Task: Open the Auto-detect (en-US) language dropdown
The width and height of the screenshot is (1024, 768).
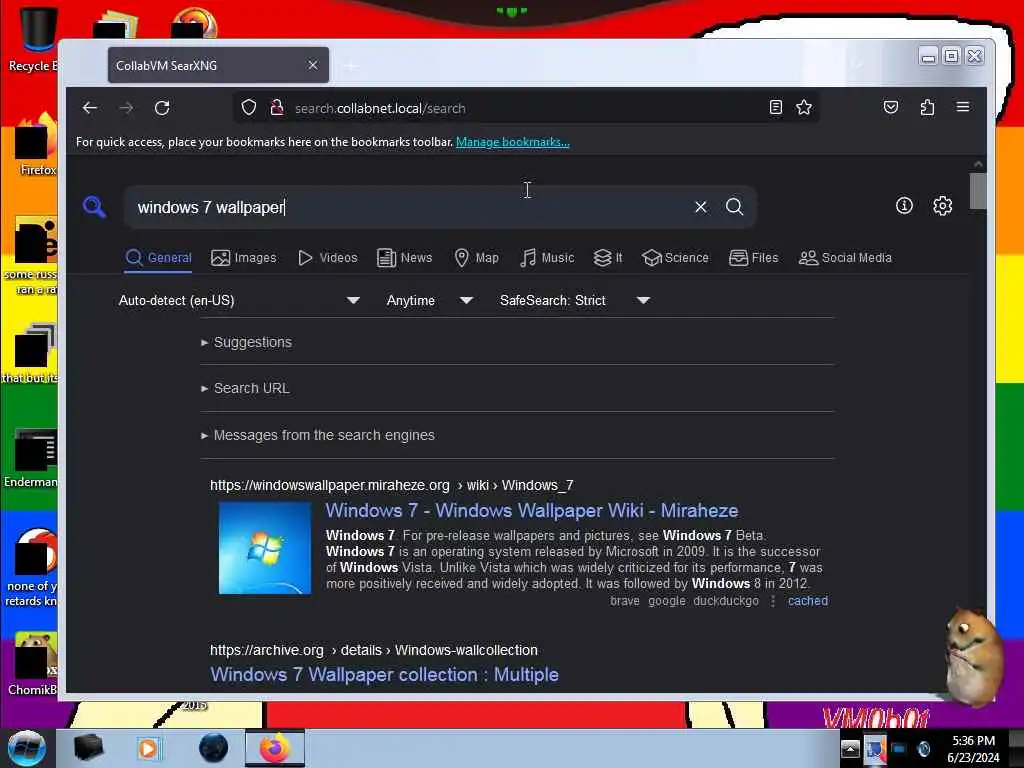Action: click(x=239, y=300)
